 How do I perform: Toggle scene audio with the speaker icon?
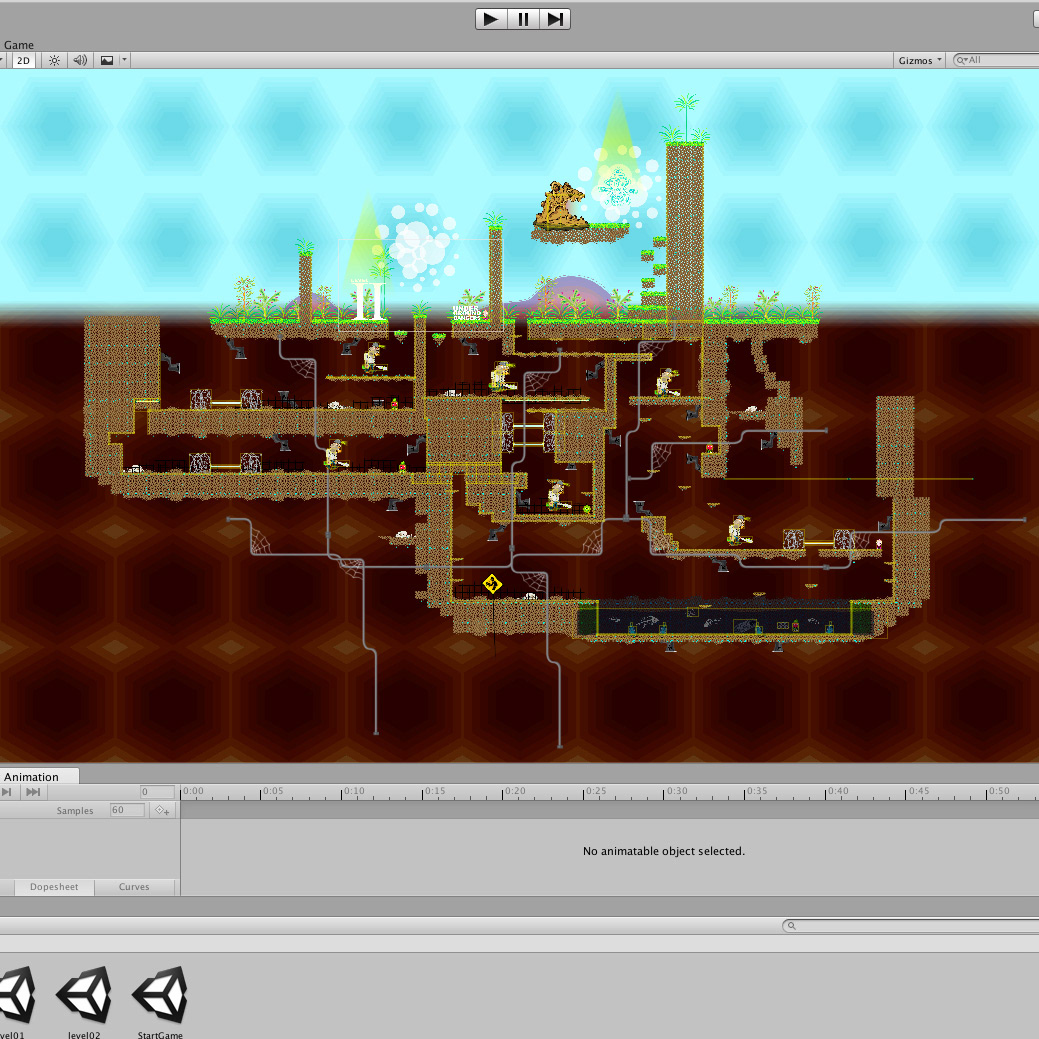tap(80, 60)
